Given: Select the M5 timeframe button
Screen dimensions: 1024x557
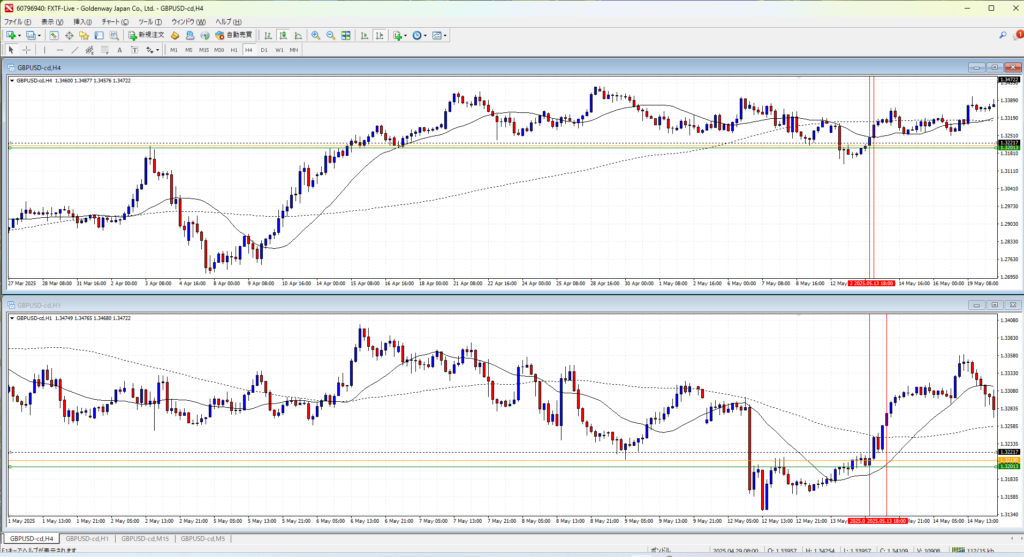Looking at the screenshot, I should point(188,49).
